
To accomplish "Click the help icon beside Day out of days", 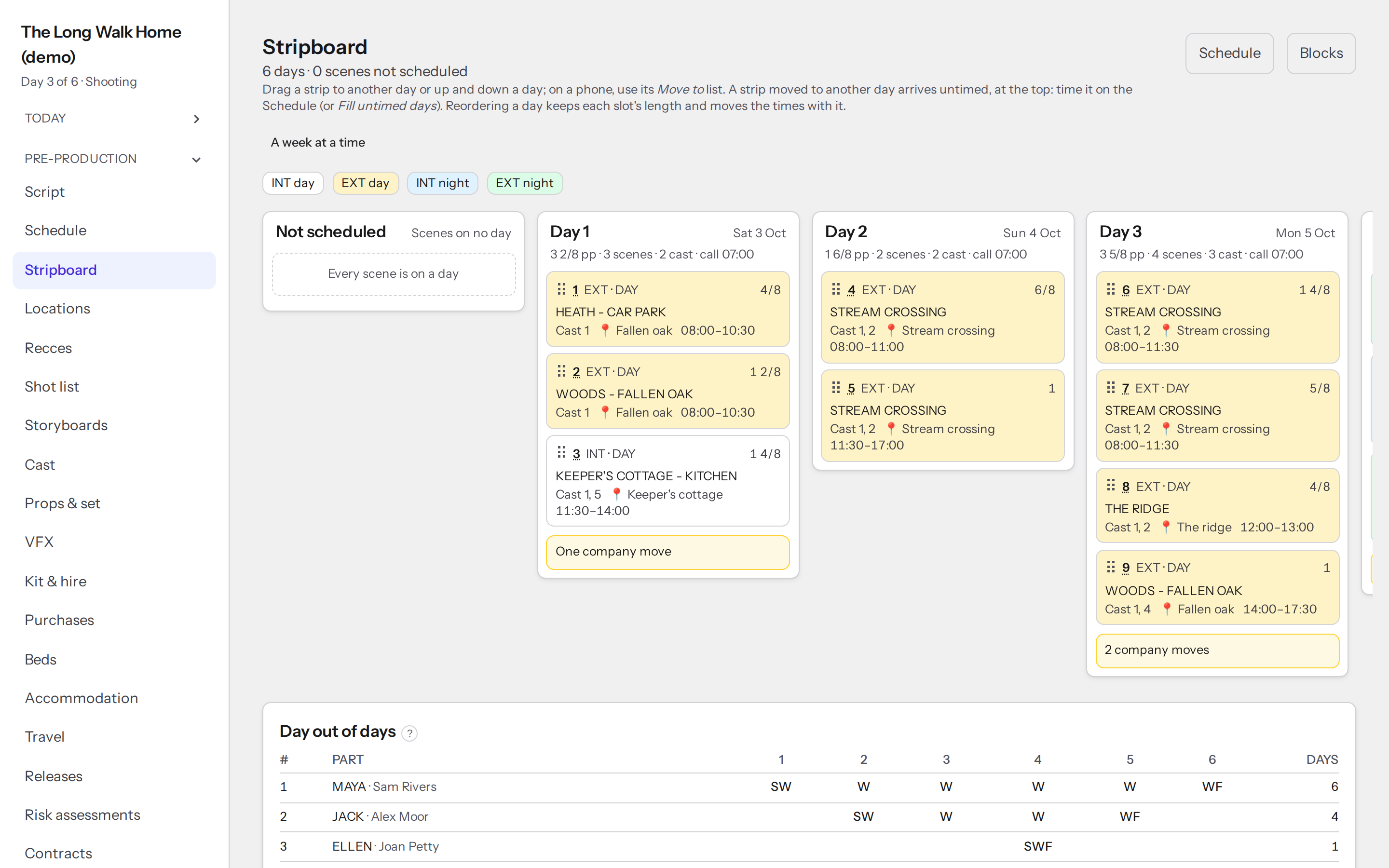I will 409,733.
